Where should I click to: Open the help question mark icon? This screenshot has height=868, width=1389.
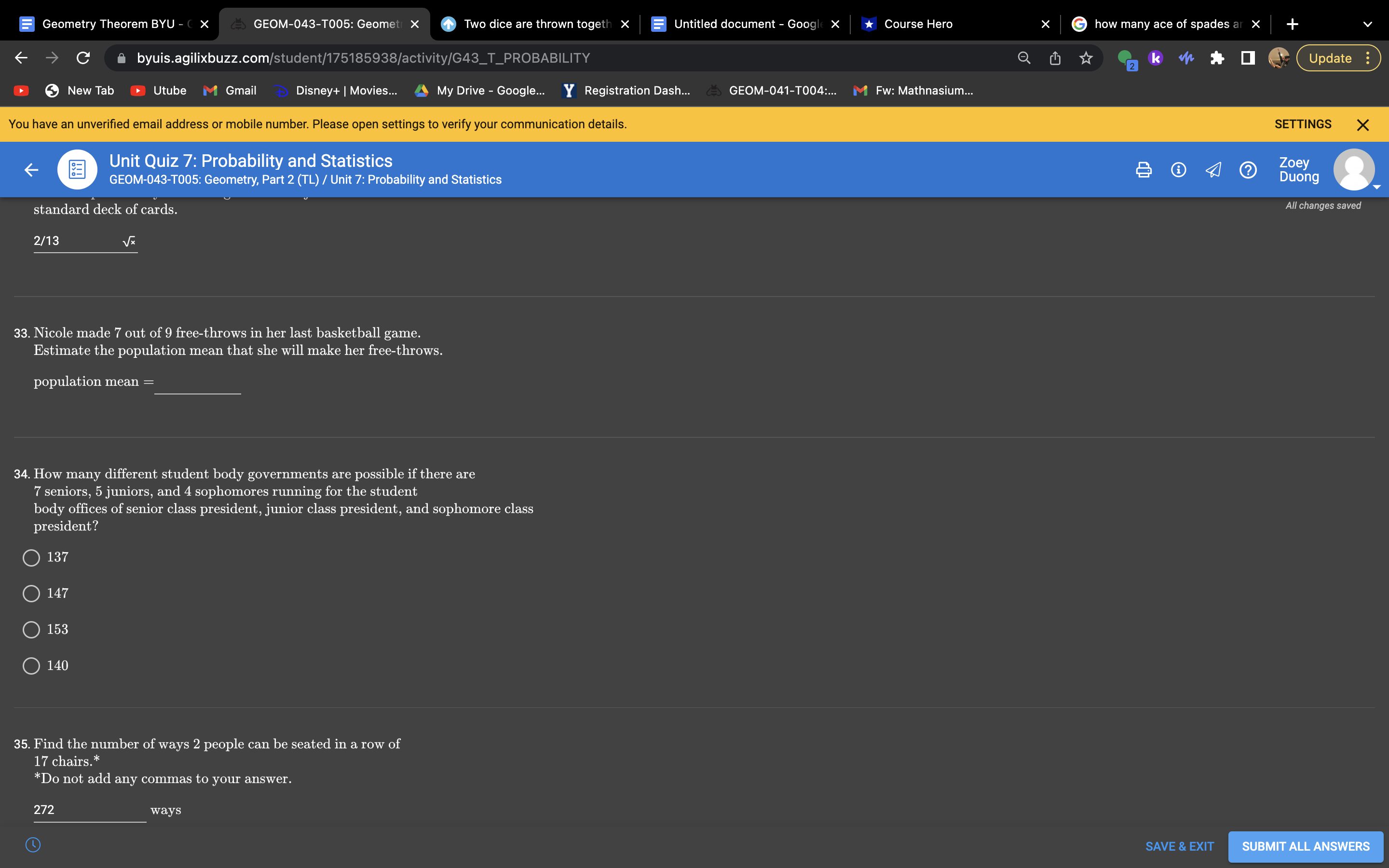(1248, 170)
